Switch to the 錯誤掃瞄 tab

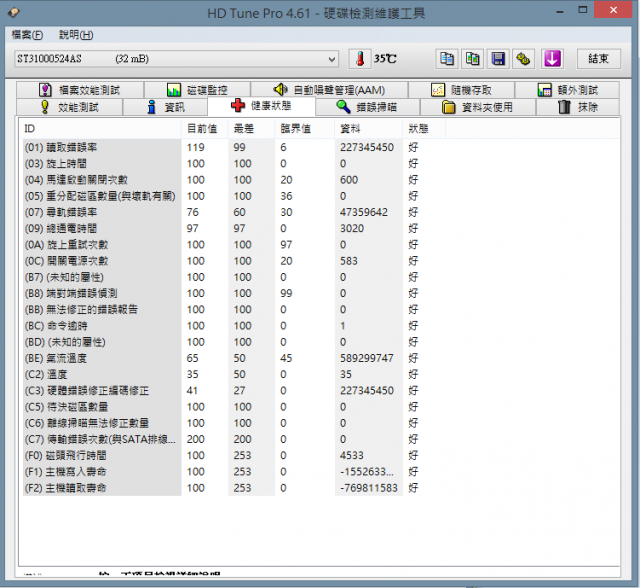pyautogui.click(x=367, y=107)
